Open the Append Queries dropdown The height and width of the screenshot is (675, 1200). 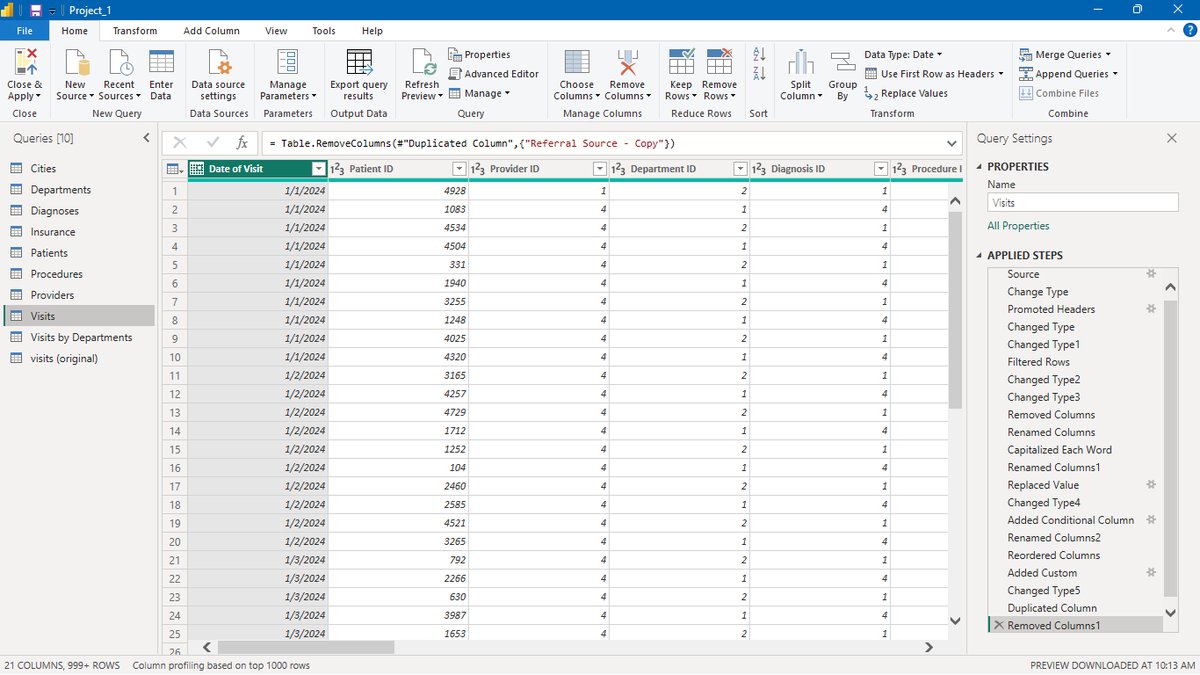pos(1069,74)
